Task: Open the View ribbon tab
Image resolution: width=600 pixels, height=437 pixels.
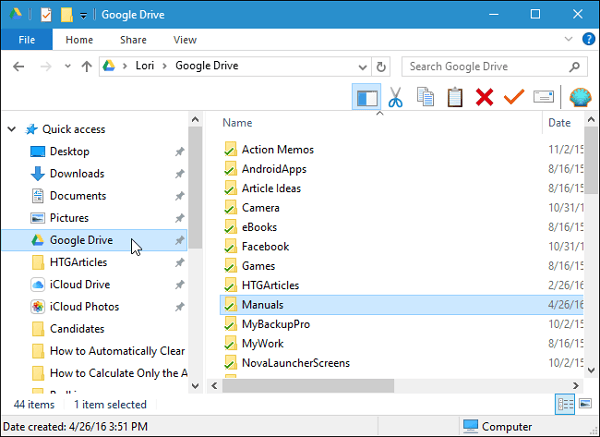Action: pyautogui.click(x=184, y=40)
